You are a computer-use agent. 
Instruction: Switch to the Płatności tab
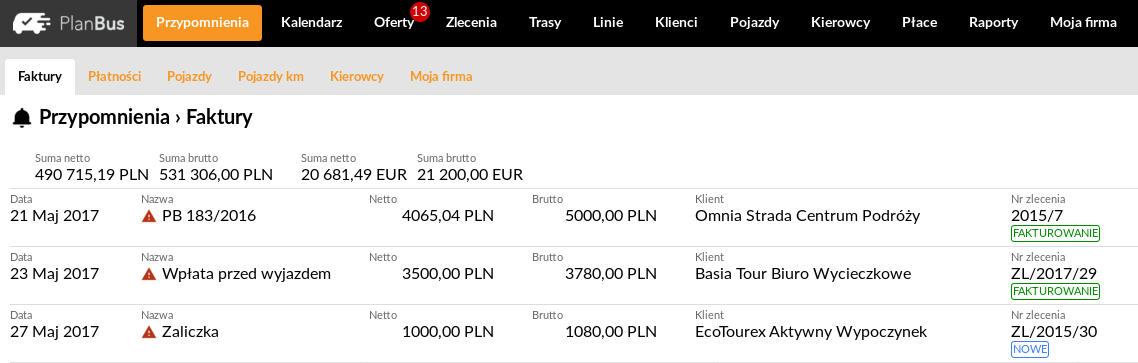[x=115, y=76]
